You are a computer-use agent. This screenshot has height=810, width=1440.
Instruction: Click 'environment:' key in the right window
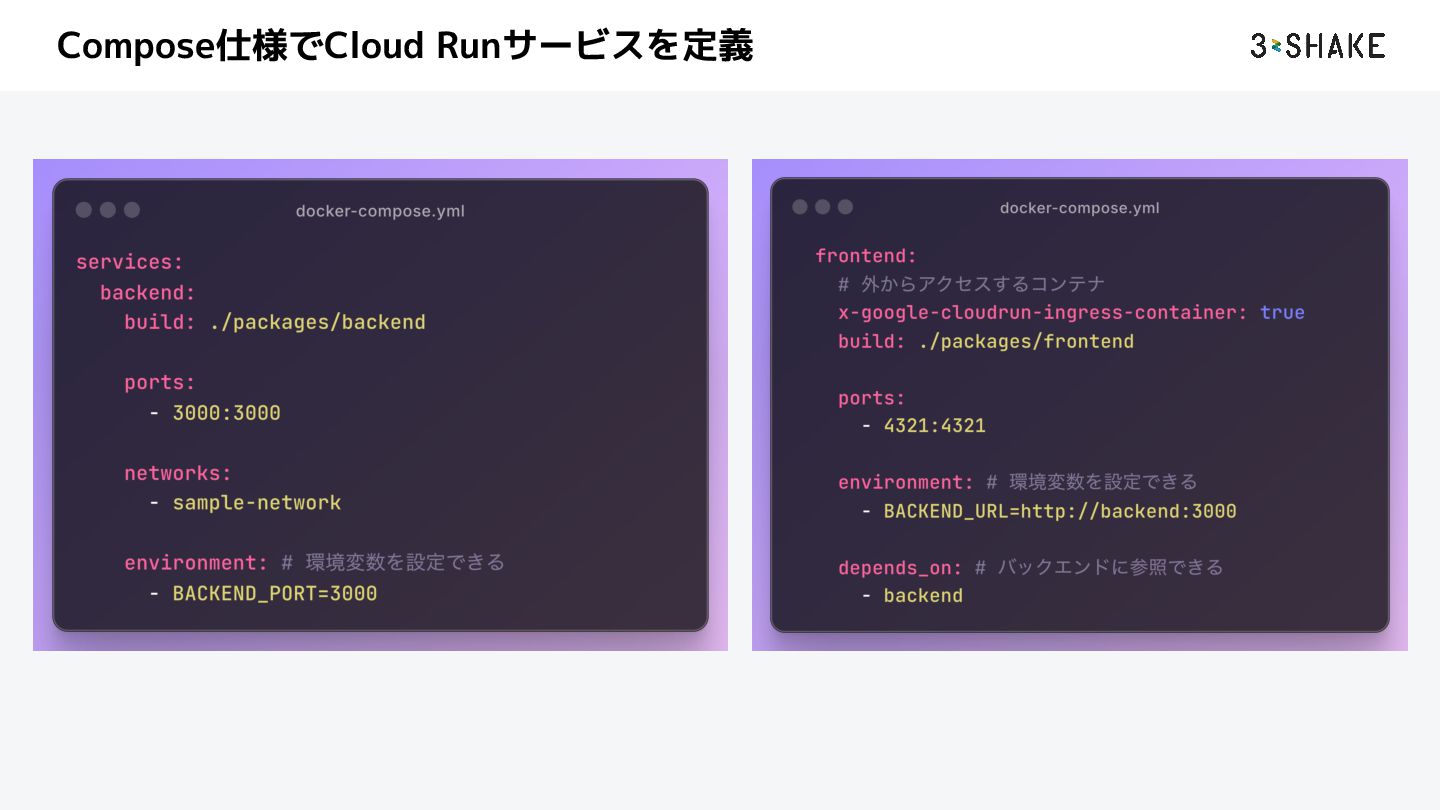[x=906, y=483]
